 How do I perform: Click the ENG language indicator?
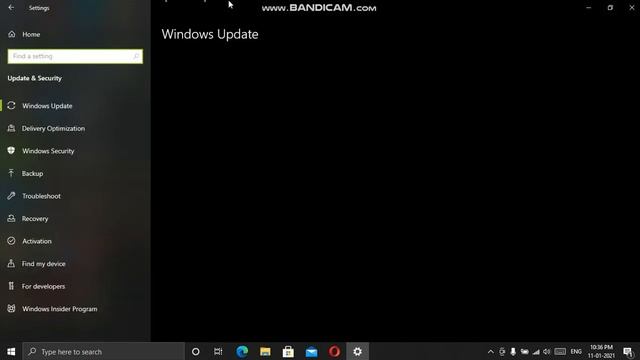pyautogui.click(x=576, y=352)
